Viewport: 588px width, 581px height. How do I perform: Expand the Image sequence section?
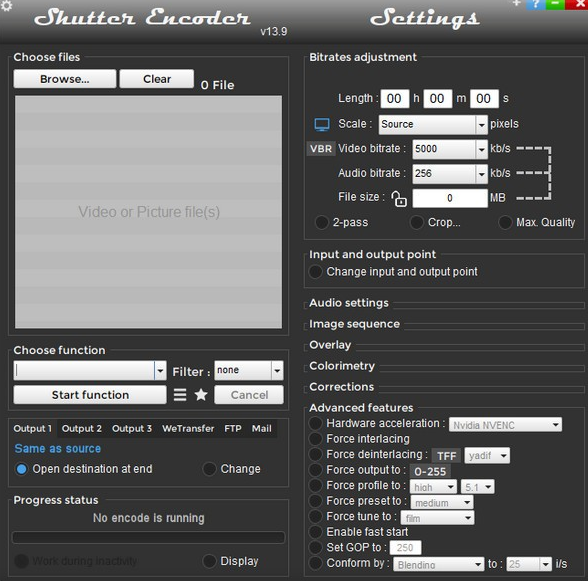tap(354, 324)
